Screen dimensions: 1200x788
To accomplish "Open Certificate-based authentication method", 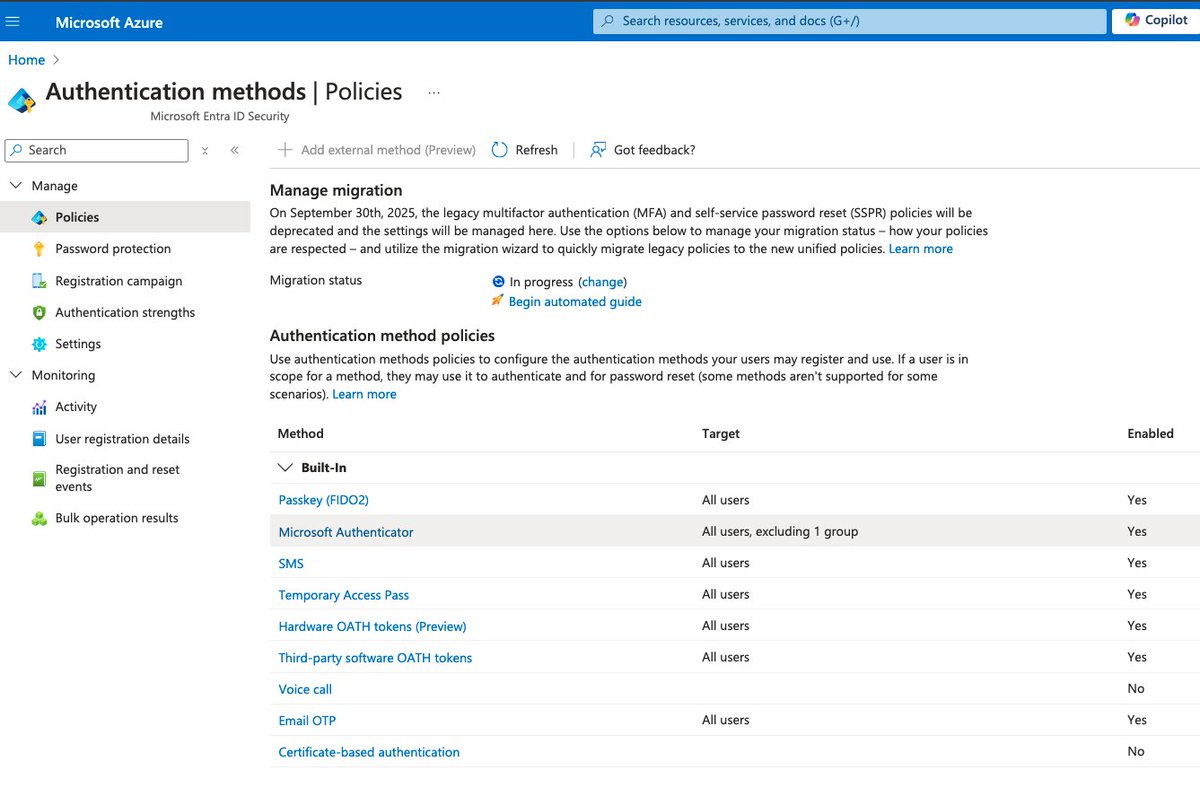I will [x=369, y=752].
